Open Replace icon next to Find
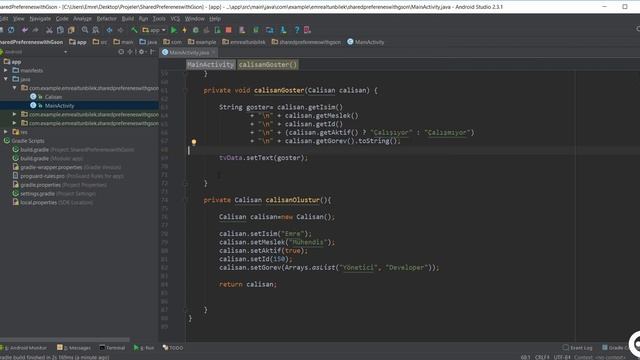This screenshot has width=640, height=360. [x=96, y=30]
